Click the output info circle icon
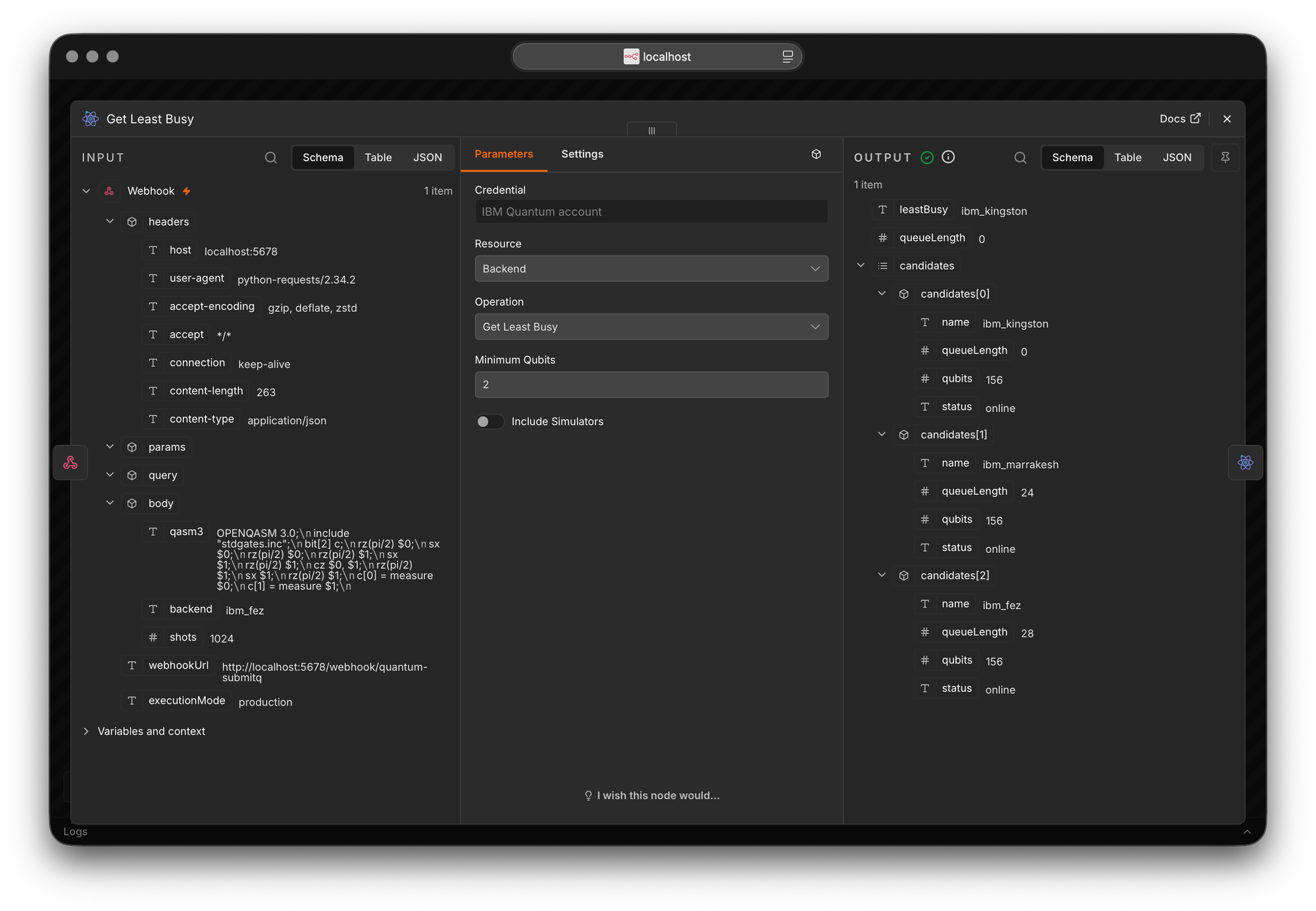This screenshot has width=1316, height=911. tap(948, 157)
